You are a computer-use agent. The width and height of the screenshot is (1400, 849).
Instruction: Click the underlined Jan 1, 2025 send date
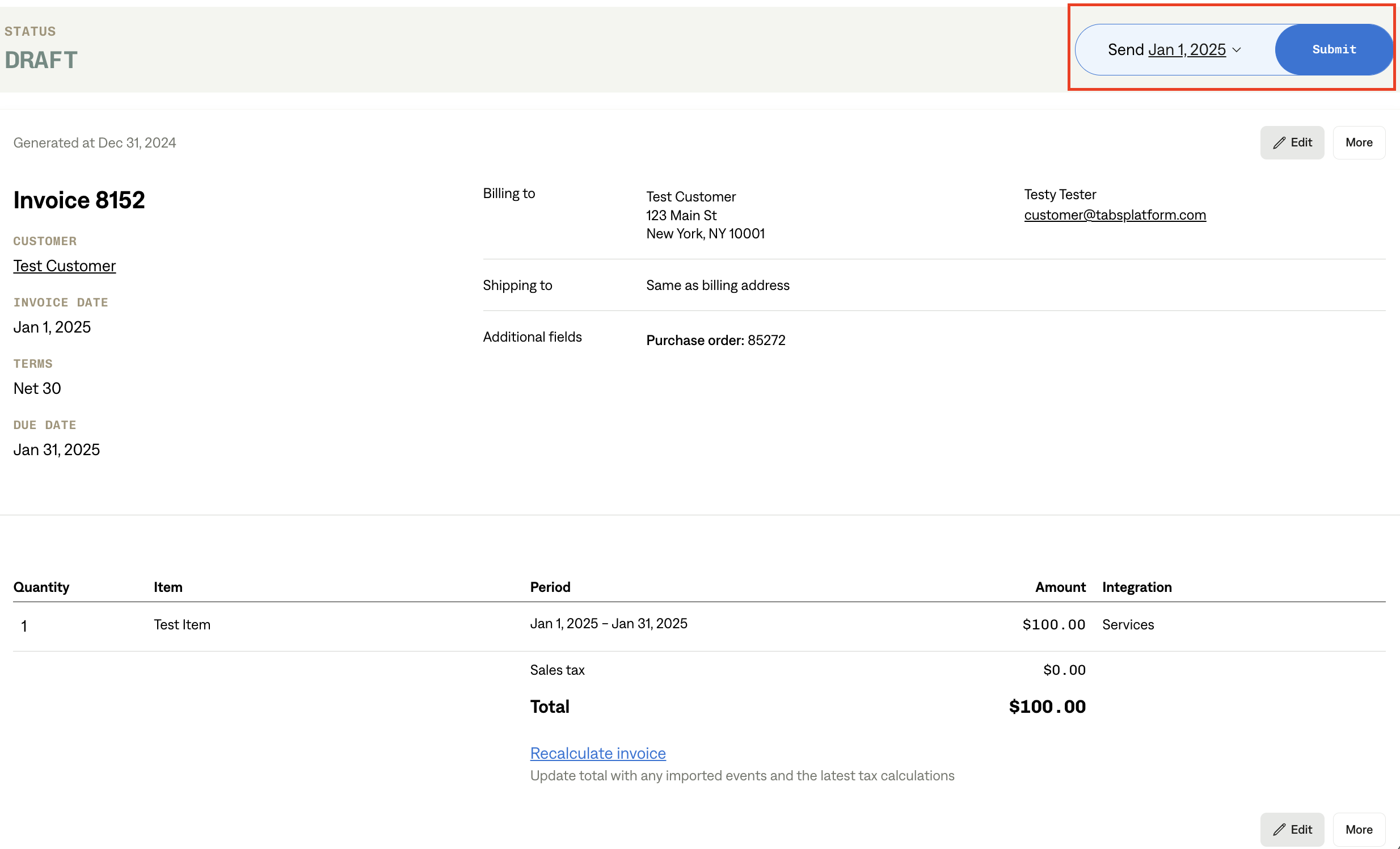1186,50
